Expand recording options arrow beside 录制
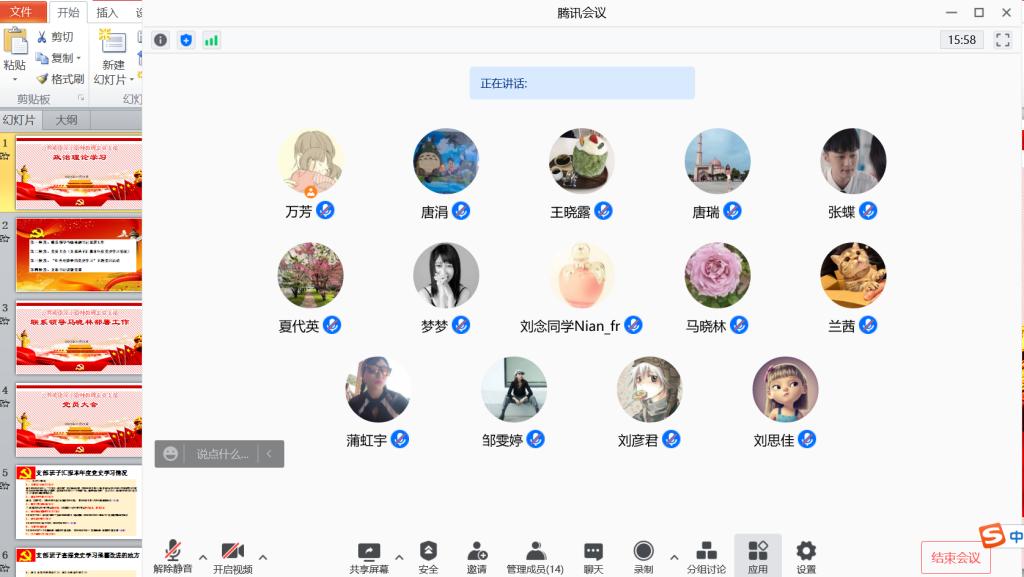The image size is (1024, 577). [674, 557]
